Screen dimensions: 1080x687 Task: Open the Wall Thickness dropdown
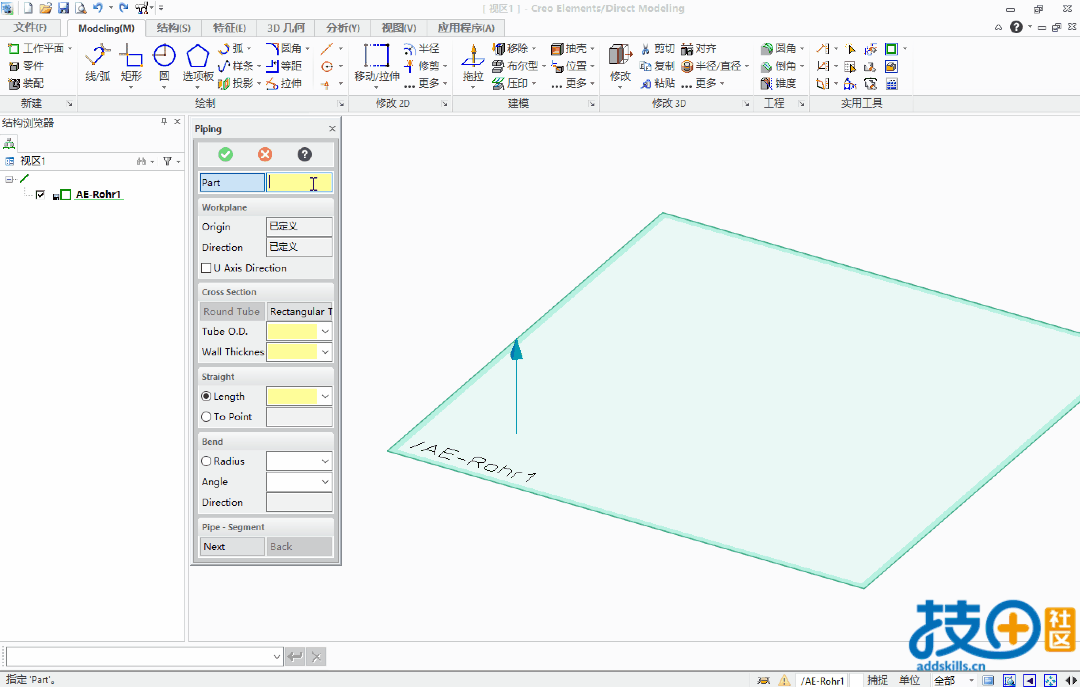pos(325,351)
